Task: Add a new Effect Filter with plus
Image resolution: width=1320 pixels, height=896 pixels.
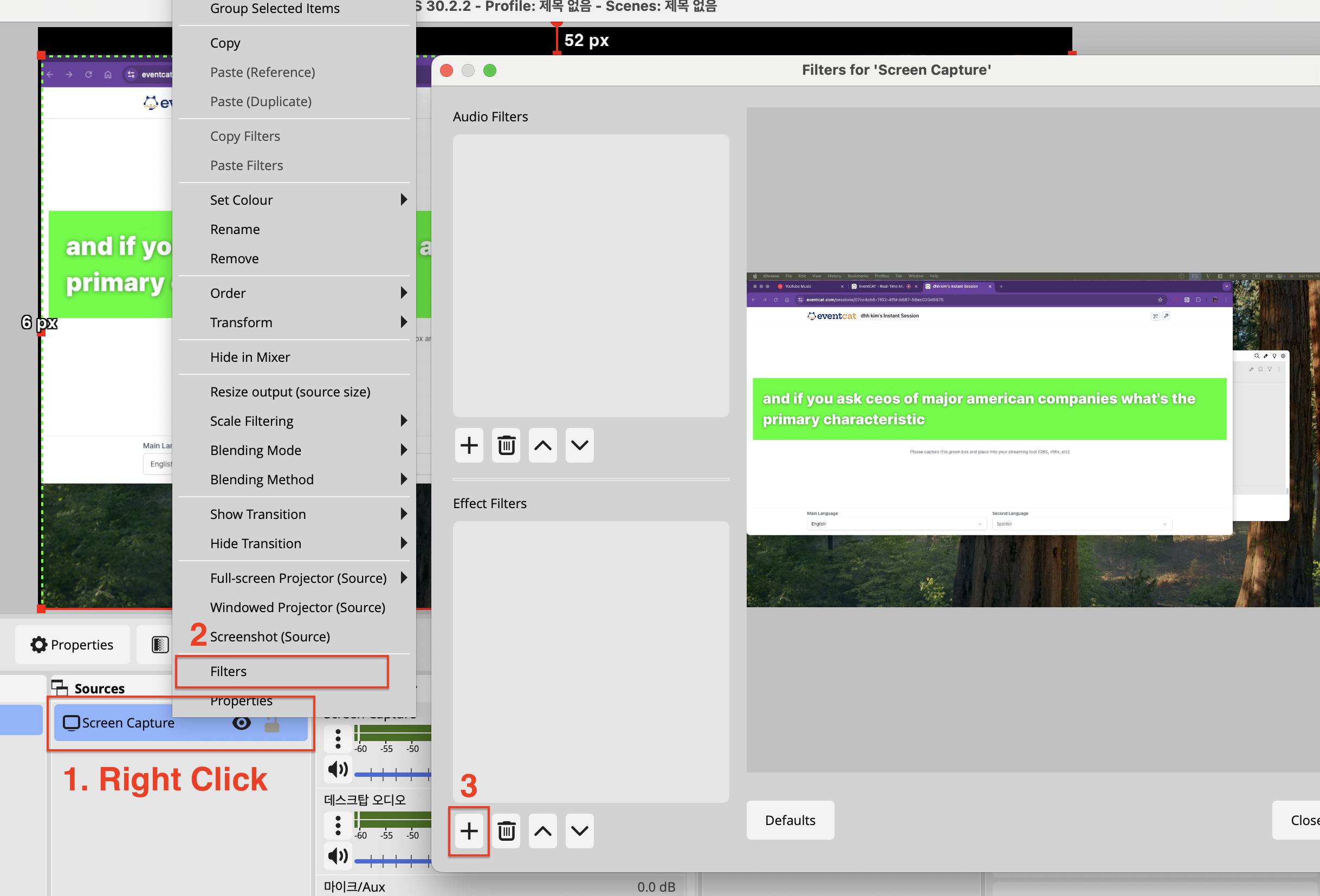Action: point(469,832)
